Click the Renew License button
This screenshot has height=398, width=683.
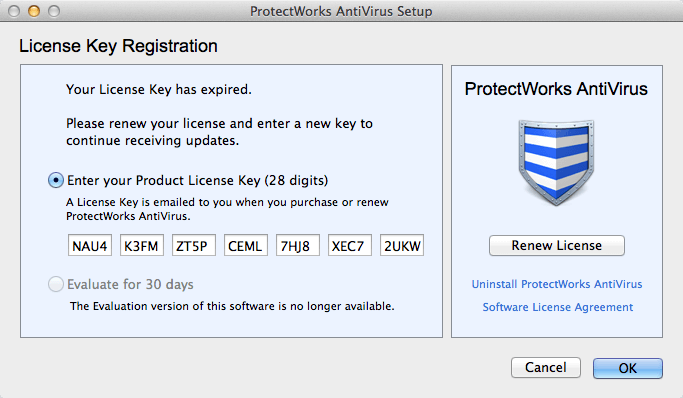click(557, 246)
